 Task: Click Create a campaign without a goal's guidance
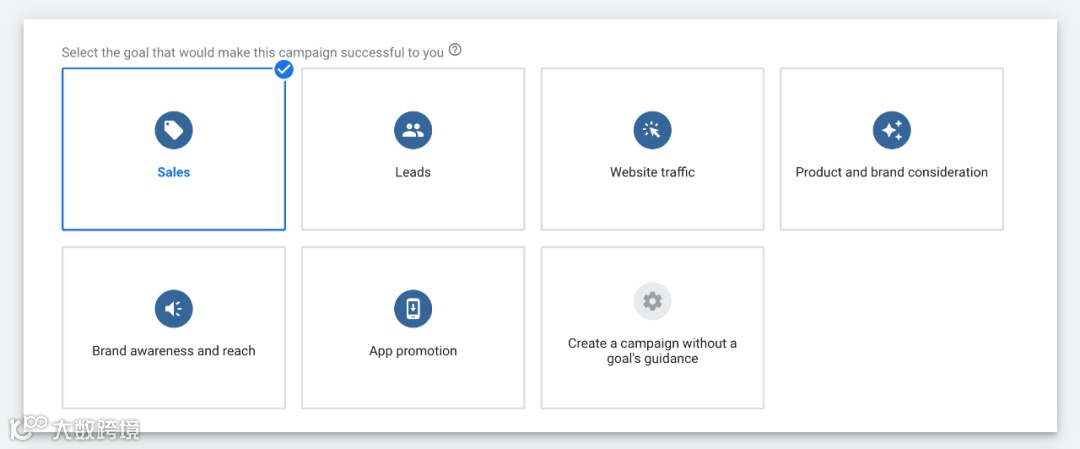[x=652, y=351]
